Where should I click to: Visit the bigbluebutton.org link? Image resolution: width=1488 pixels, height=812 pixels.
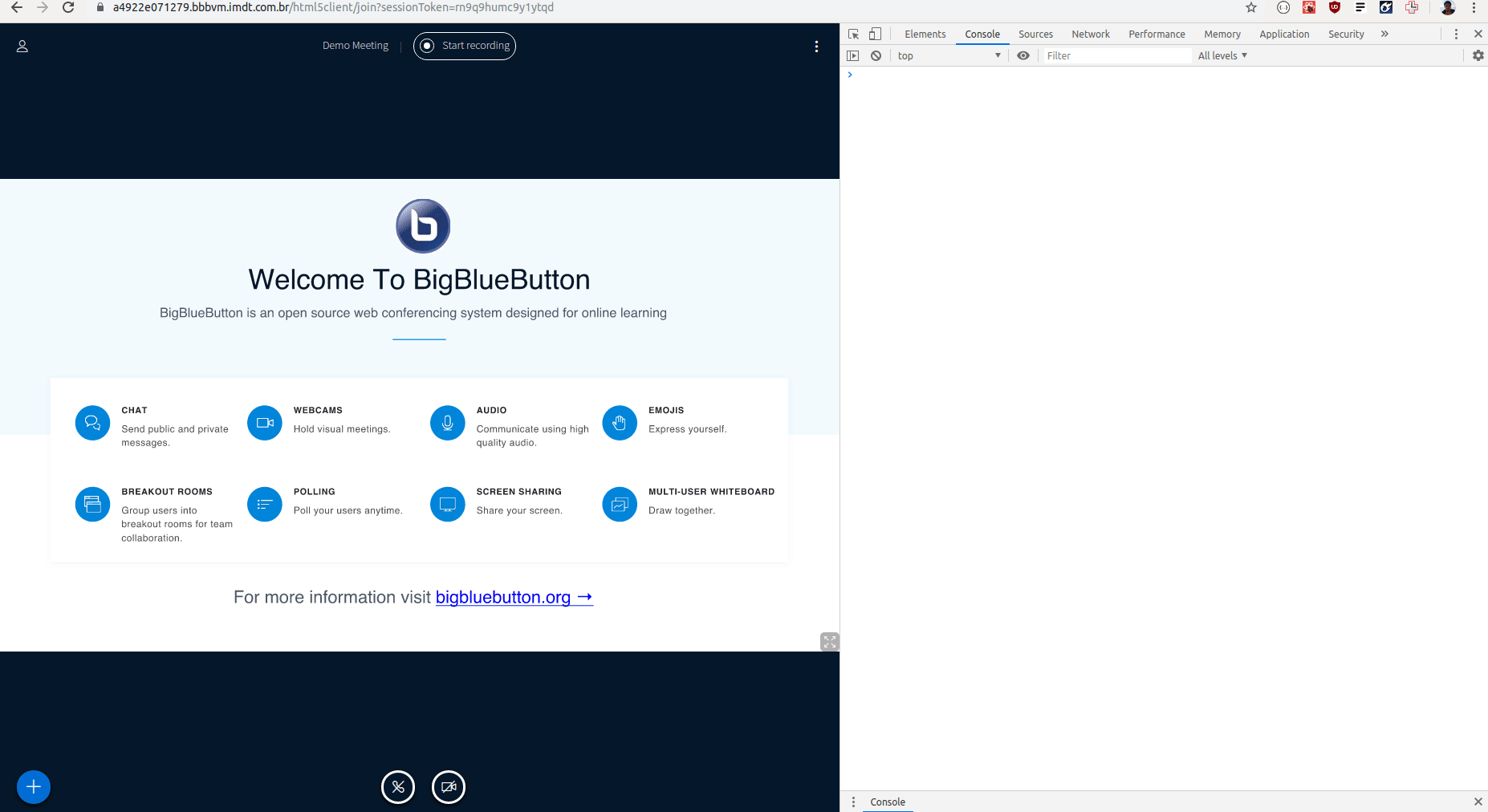(504, 598)
